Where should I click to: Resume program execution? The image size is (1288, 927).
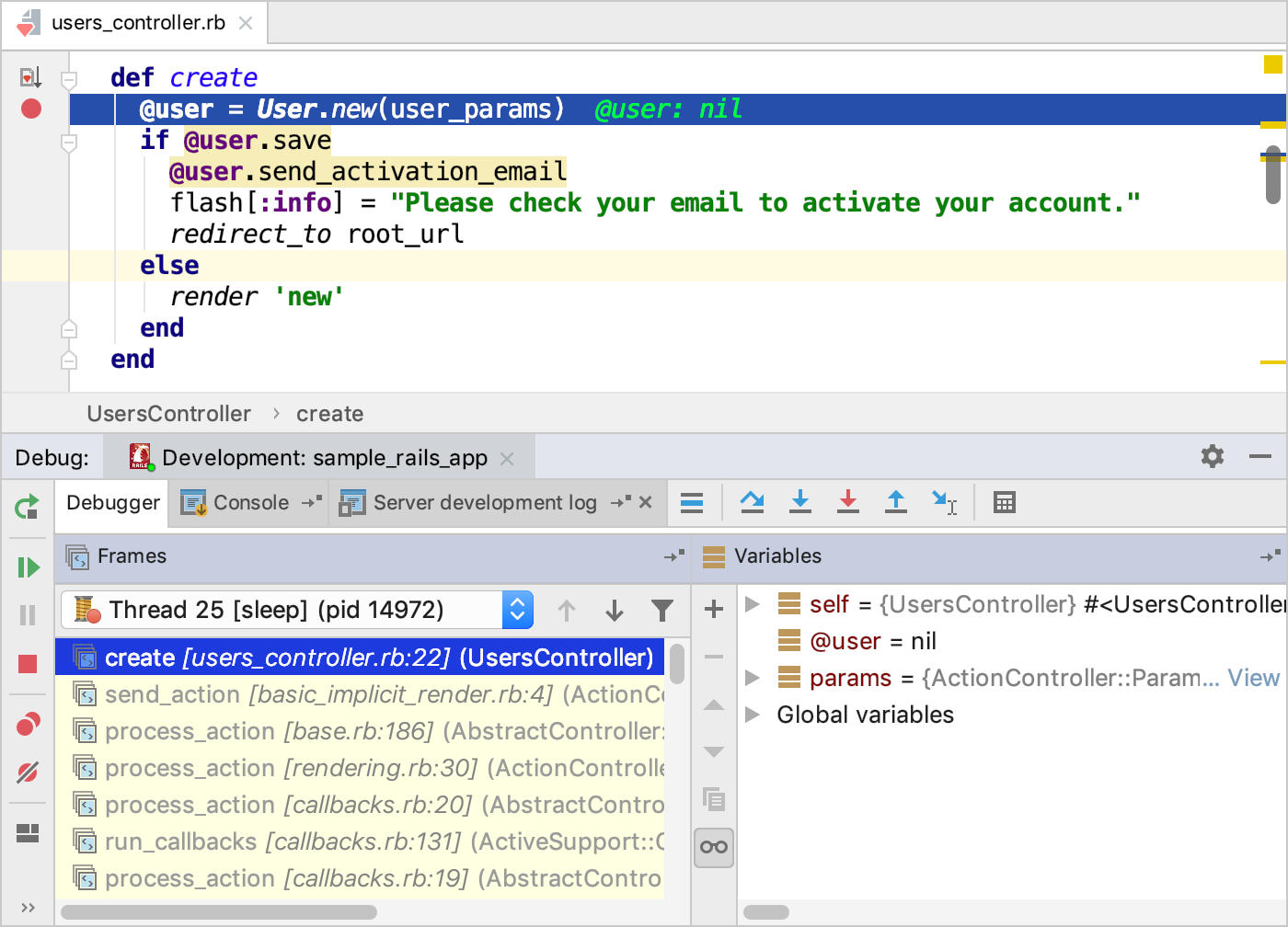[x=28, y=567]
